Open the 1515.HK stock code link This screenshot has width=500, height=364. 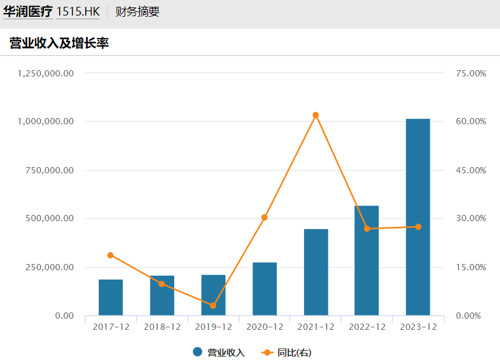pyautogui.click(x=78, y=12)
